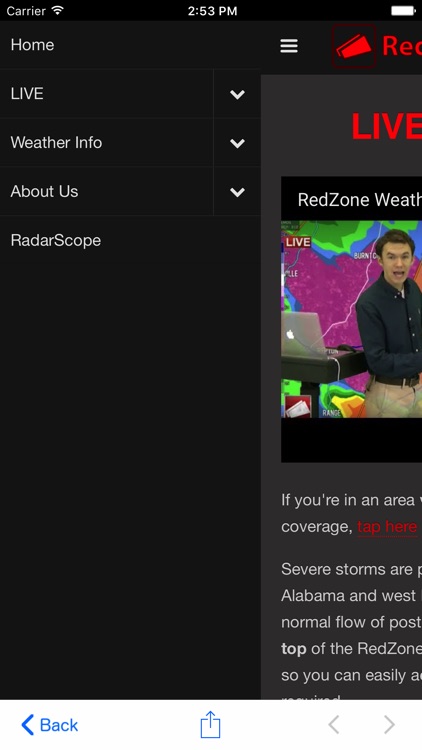Image resolution: width=422 pixels, height=750 pixels.
Task: Tap the 2:53 PM clock
Action: (212, 11)
